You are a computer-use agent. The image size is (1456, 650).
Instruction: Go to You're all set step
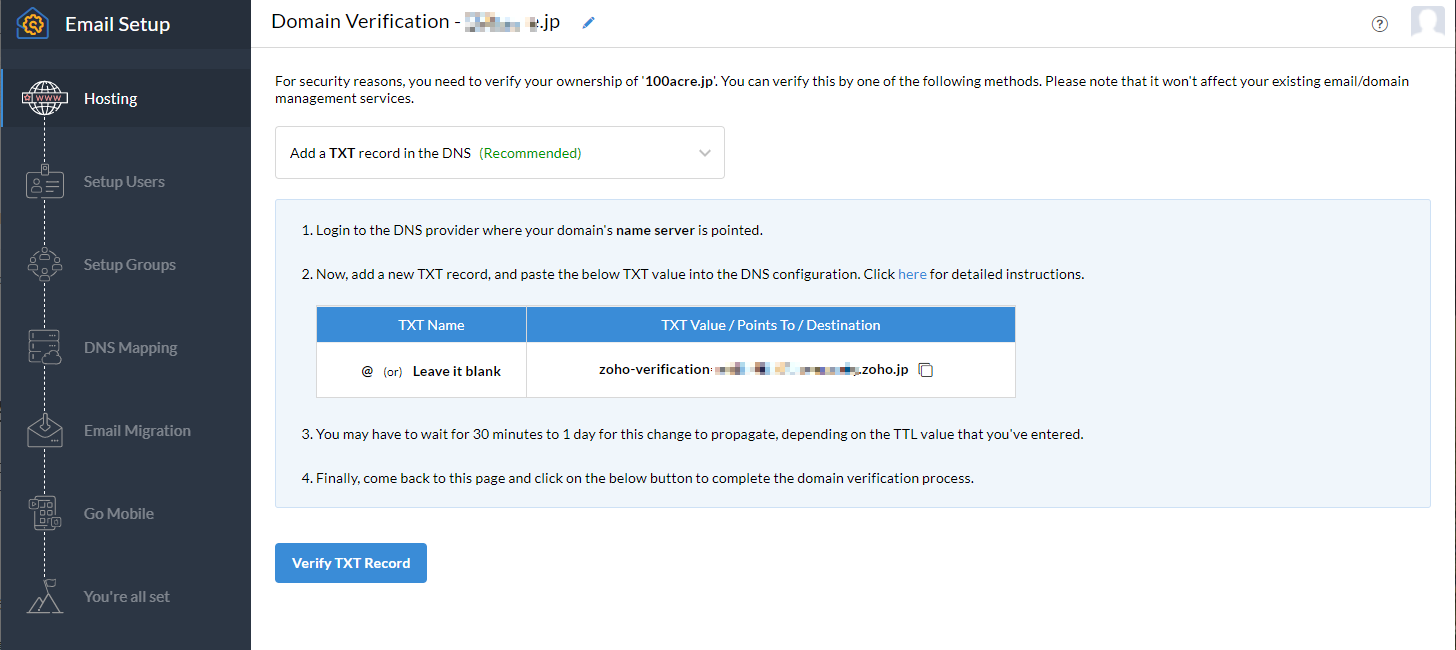click(x=126, y=596)
